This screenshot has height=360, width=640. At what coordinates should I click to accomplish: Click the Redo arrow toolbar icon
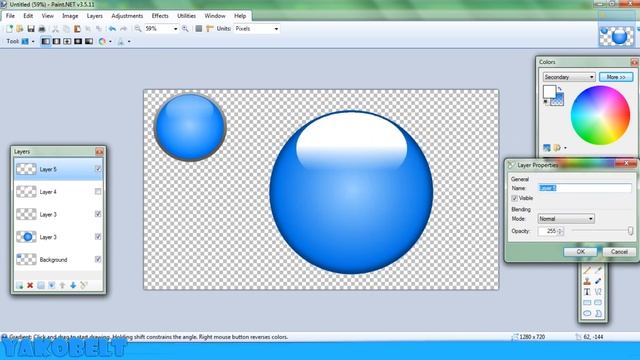[x=123, y=29]
